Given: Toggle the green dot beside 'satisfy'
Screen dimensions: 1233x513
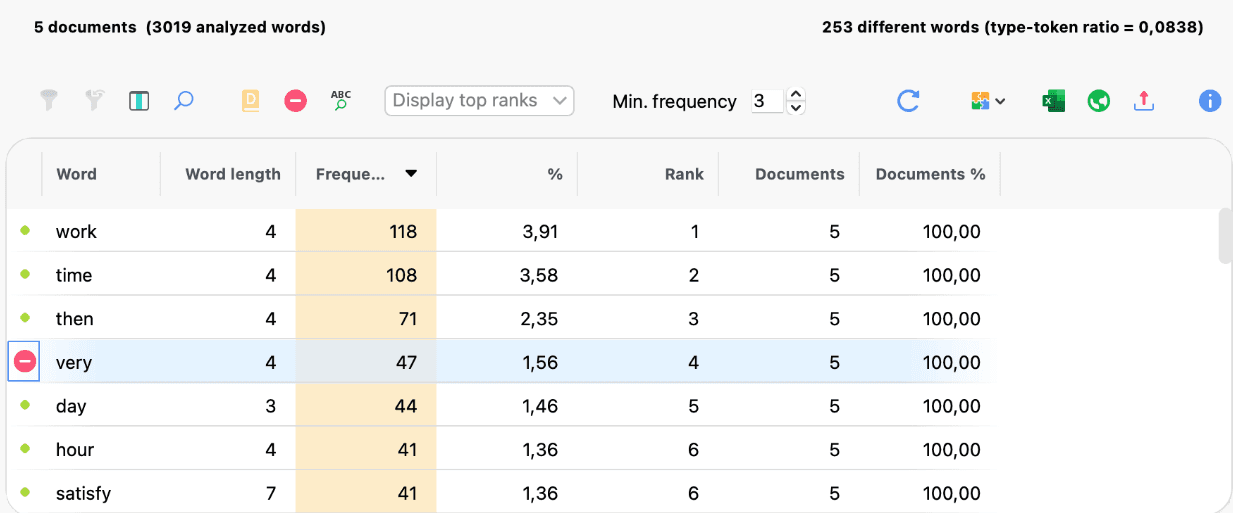Looking at the screenshot, I should coord(25,493).
